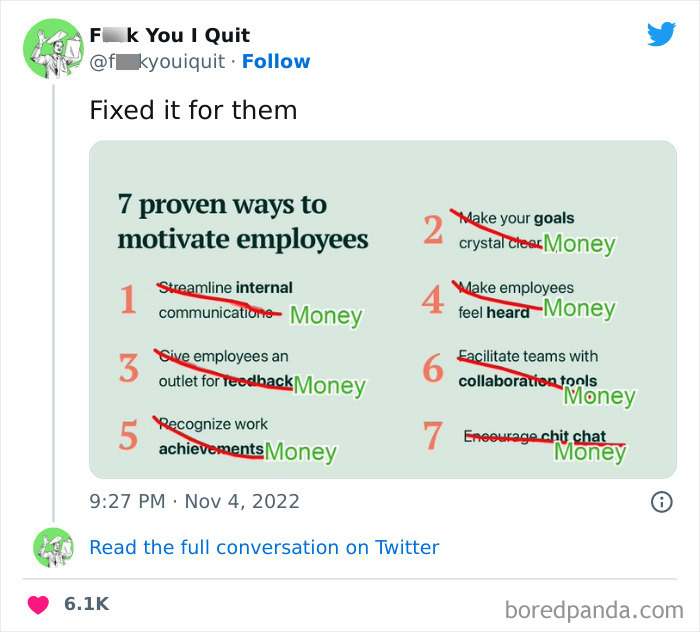Click the Twitter bird logo
Viewport: 700px width, 632px height.
point(661,35)
